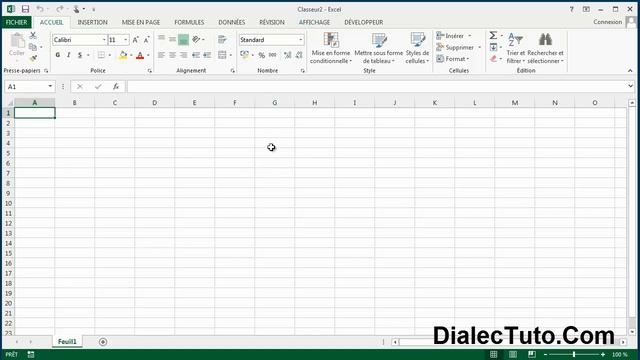Click the increase indent icon

pos(207,55)
